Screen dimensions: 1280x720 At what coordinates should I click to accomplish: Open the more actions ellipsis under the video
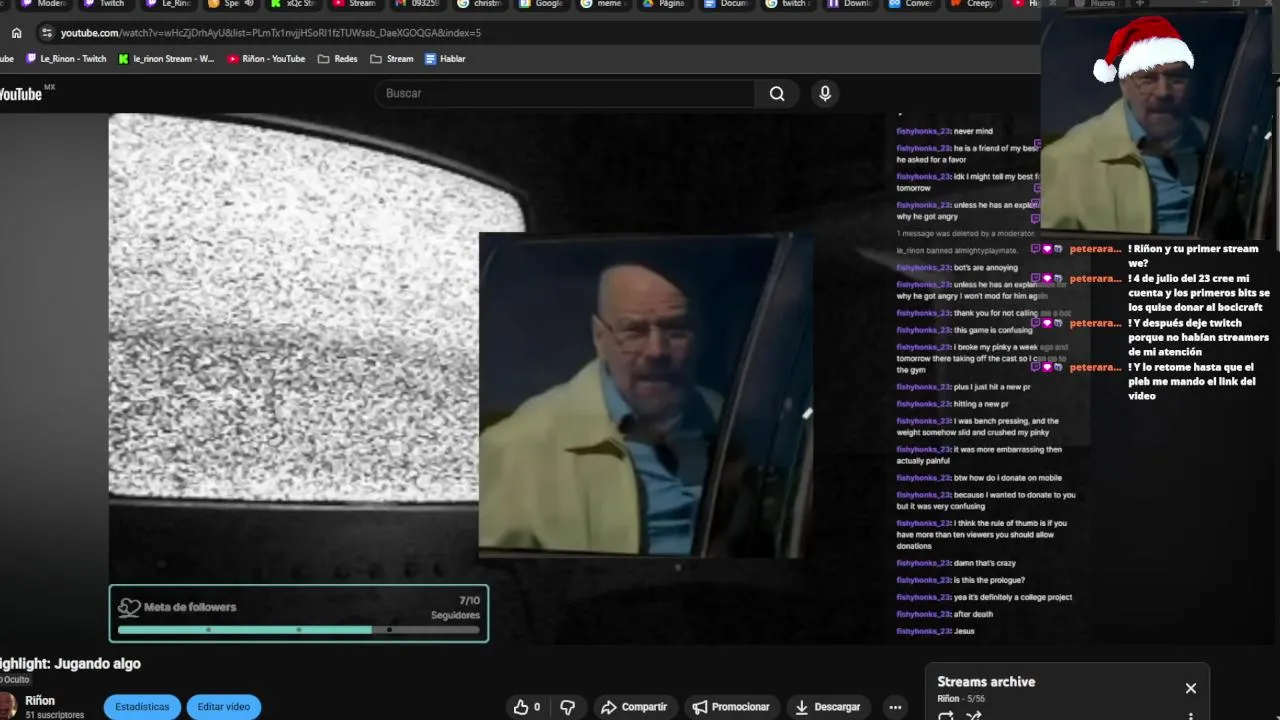coord(895,707)
